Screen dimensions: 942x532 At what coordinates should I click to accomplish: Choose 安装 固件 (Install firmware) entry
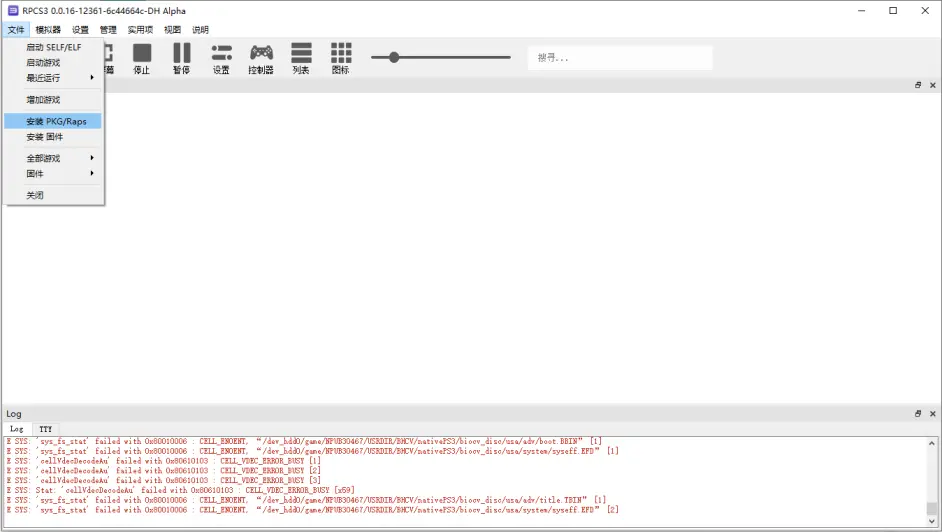coord(53,137)
